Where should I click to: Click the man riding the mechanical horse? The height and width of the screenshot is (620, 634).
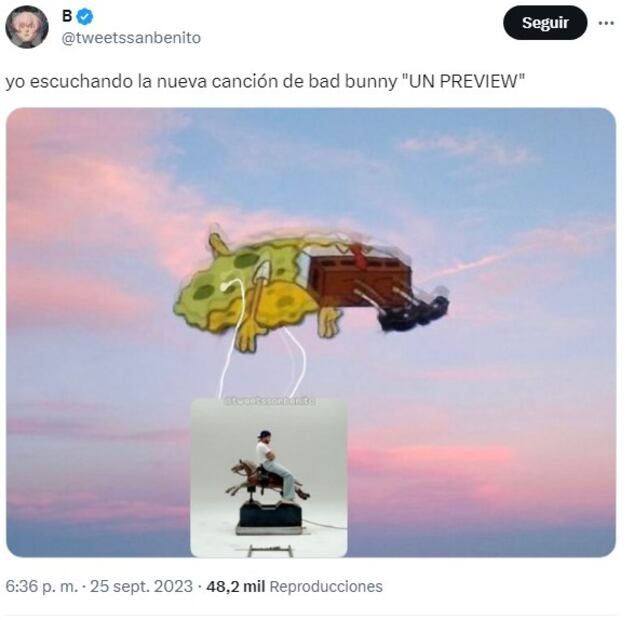(x=275, y=465)
